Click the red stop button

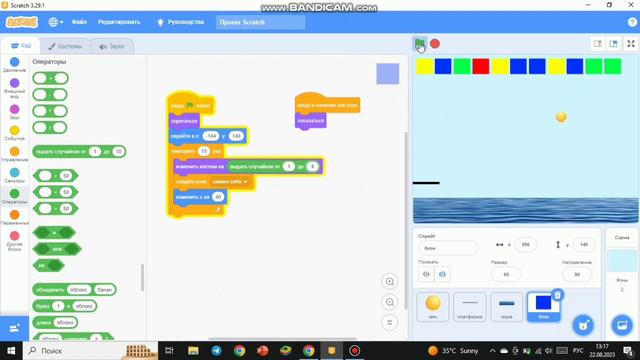click(x=435, y=44)
